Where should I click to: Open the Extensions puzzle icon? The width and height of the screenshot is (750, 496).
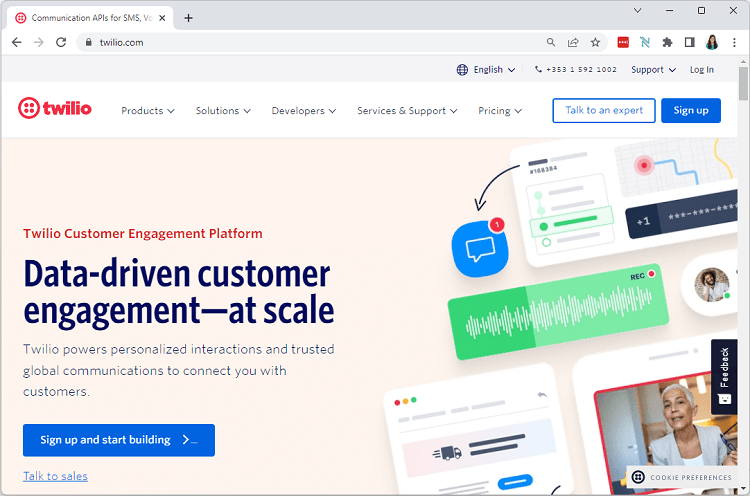pyautogui.click(x=667, y=42)
